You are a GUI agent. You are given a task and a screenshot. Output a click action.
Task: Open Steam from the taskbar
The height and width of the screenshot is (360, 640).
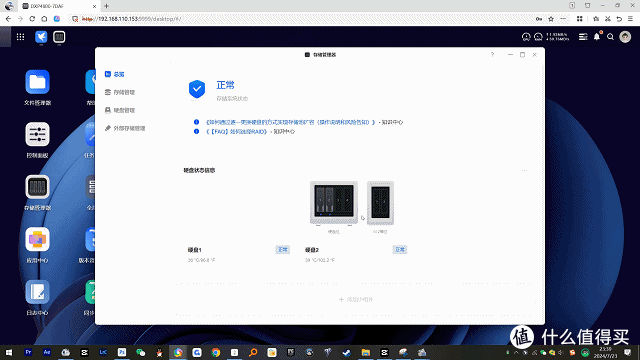coord(347,352)
